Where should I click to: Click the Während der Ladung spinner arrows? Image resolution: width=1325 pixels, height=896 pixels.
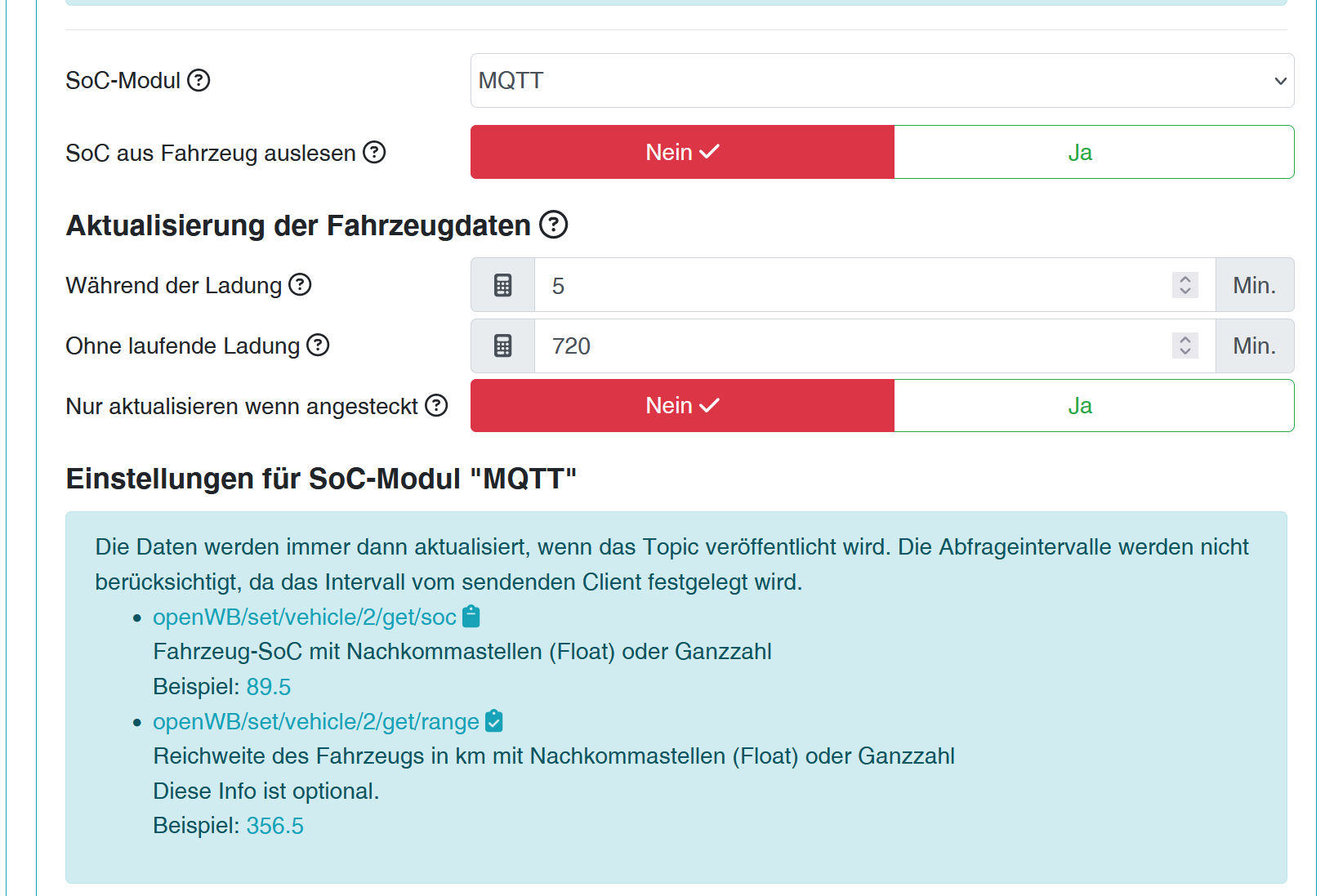pos(1185,285)
